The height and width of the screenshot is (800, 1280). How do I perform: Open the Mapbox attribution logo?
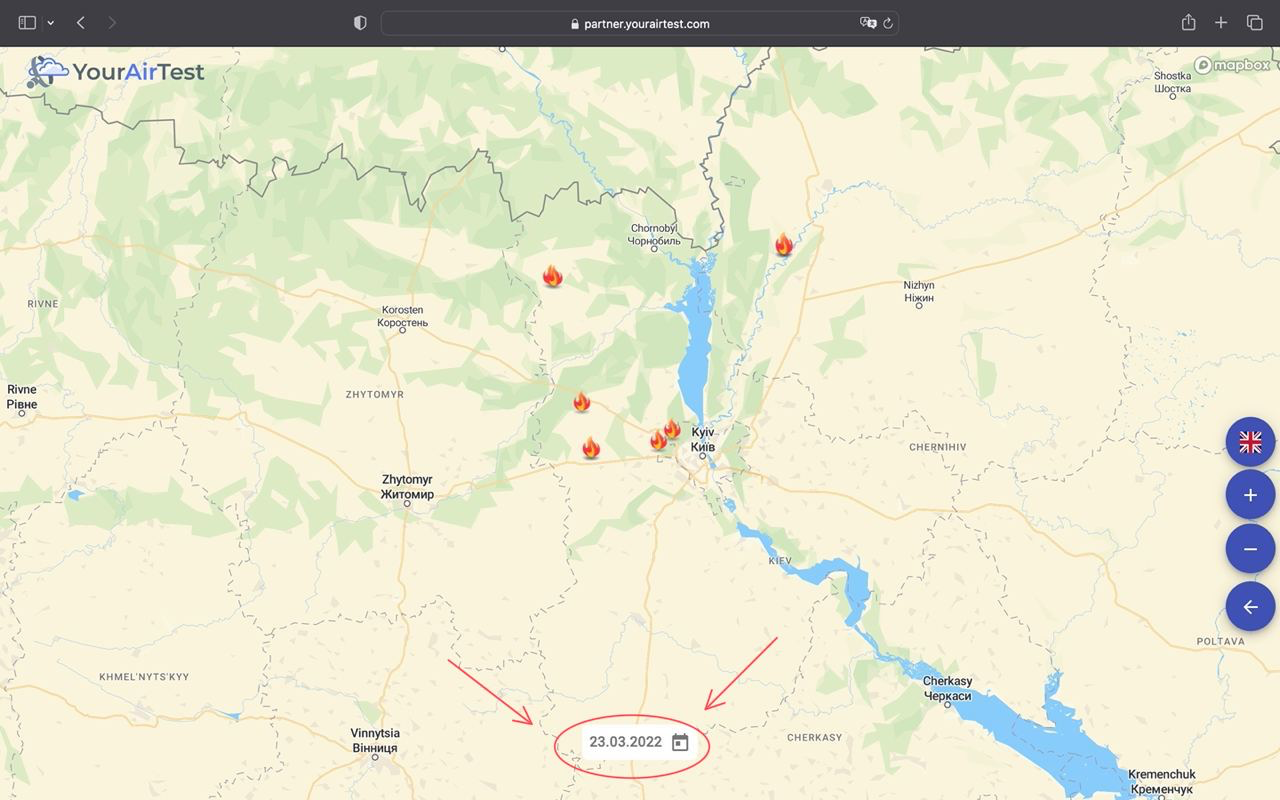pos(1232,65)
